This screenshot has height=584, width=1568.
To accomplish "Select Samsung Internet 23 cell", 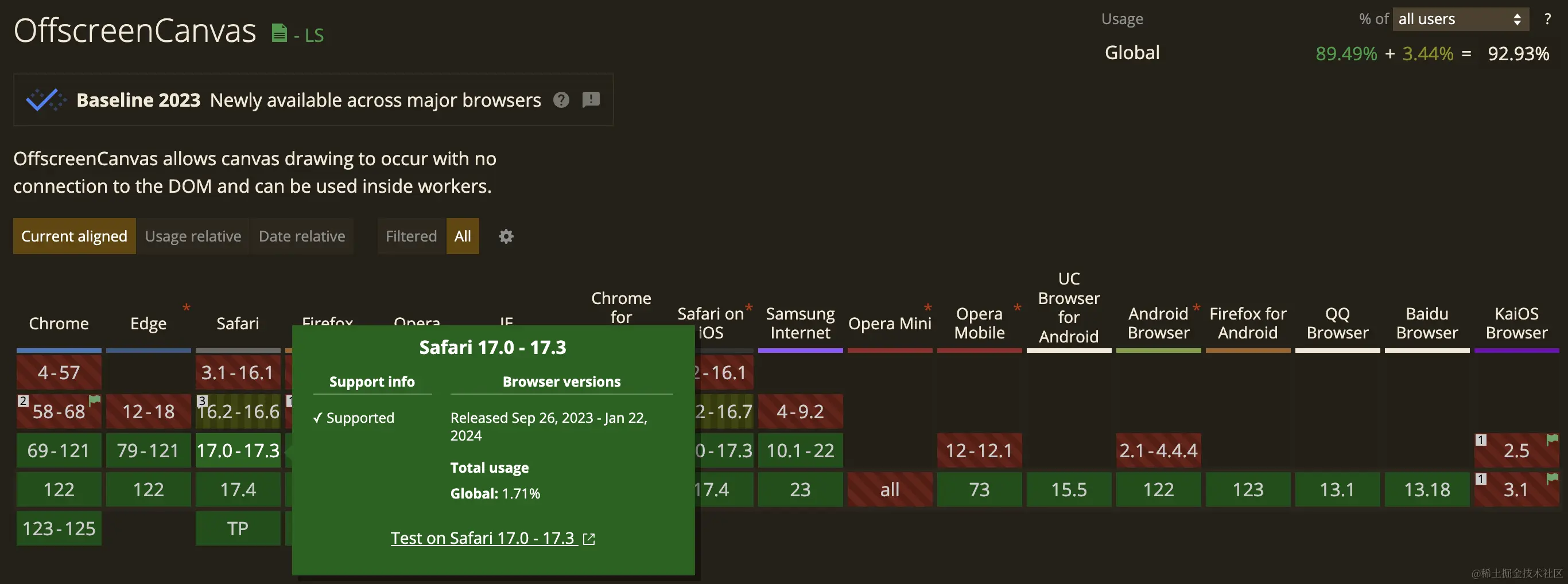I will pos(801,489).
